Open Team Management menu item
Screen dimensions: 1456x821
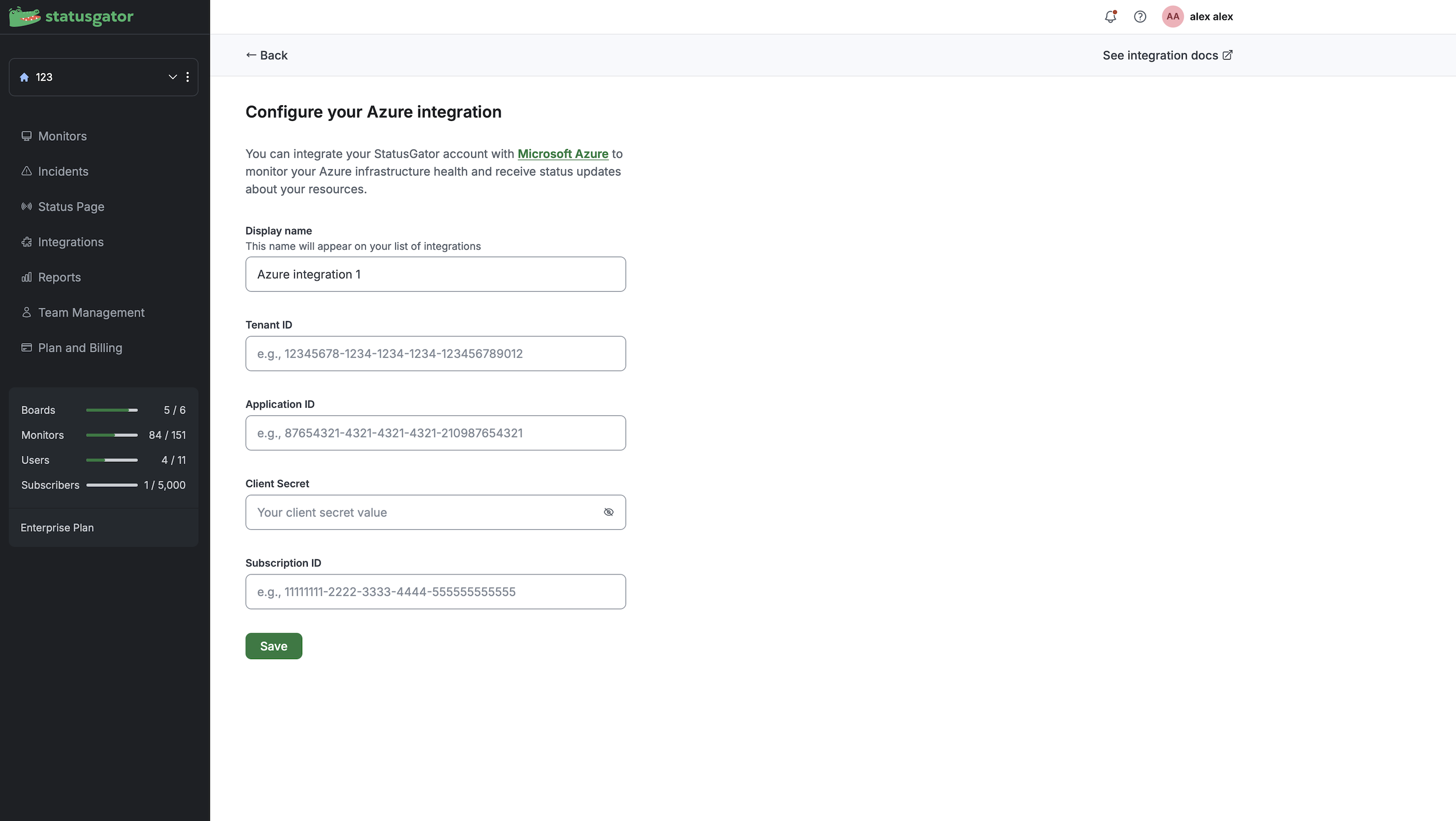[91, 313]
